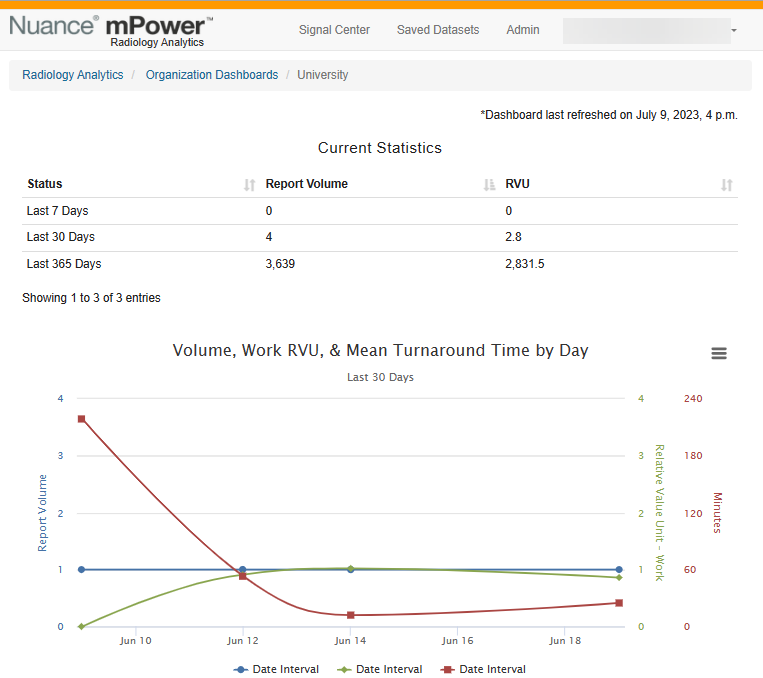Open the blurred user account menu
The image size is (763, 678).
647,31
